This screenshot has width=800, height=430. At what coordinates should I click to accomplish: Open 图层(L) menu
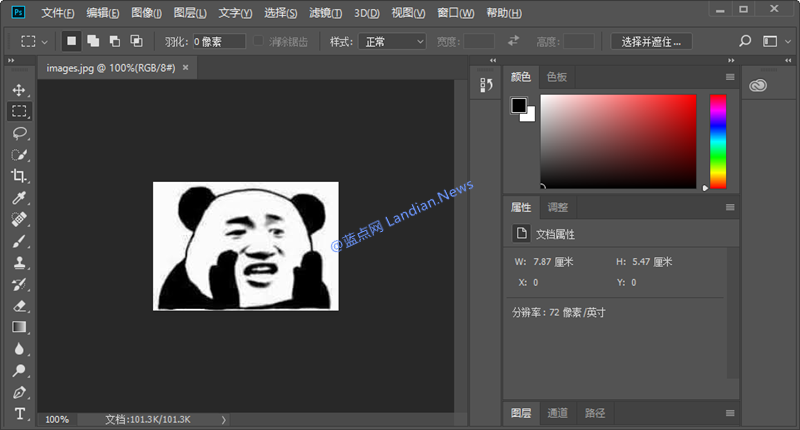tap(190, 13)
